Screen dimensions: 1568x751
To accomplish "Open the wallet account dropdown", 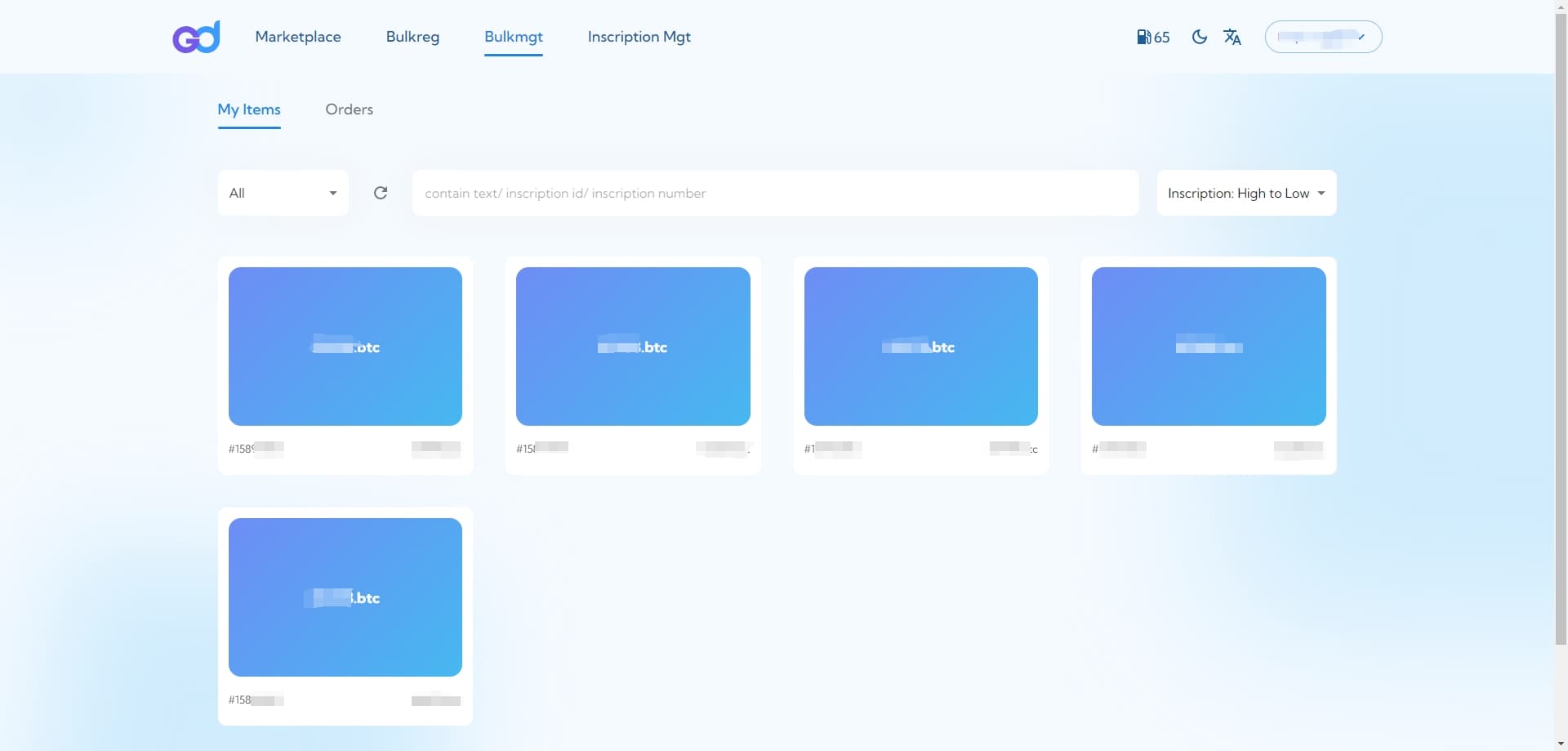I will tap(1322, 37).
